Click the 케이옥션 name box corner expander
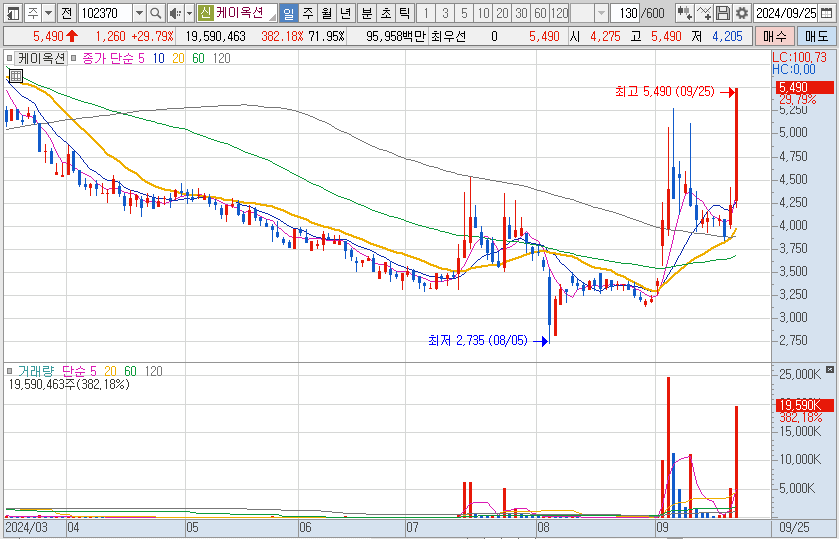Viewport: 839px width, 539px height. coord(273,17)
